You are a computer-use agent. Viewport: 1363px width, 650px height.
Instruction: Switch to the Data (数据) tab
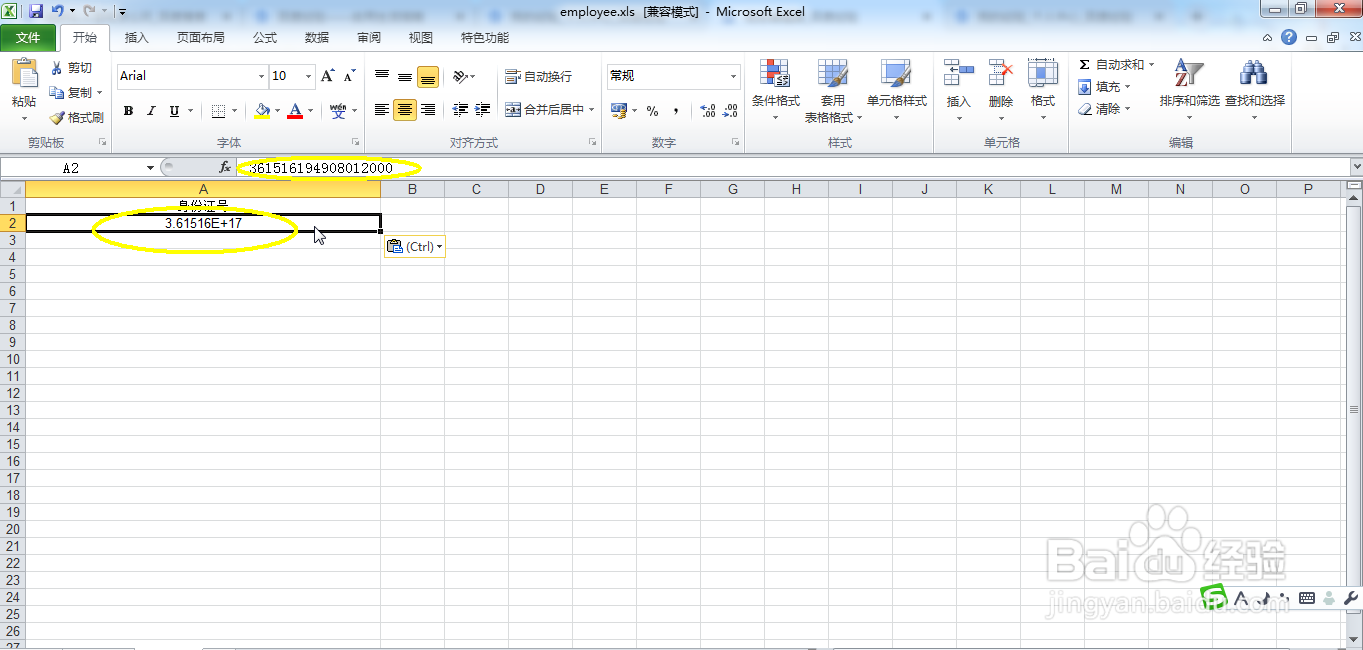[x=317, y=38]
